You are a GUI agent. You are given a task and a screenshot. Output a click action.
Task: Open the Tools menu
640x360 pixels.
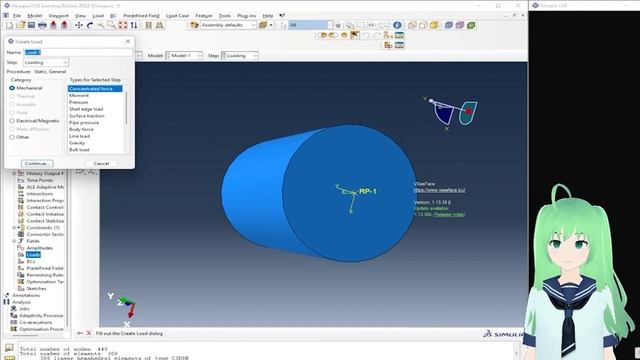(224, 16)
